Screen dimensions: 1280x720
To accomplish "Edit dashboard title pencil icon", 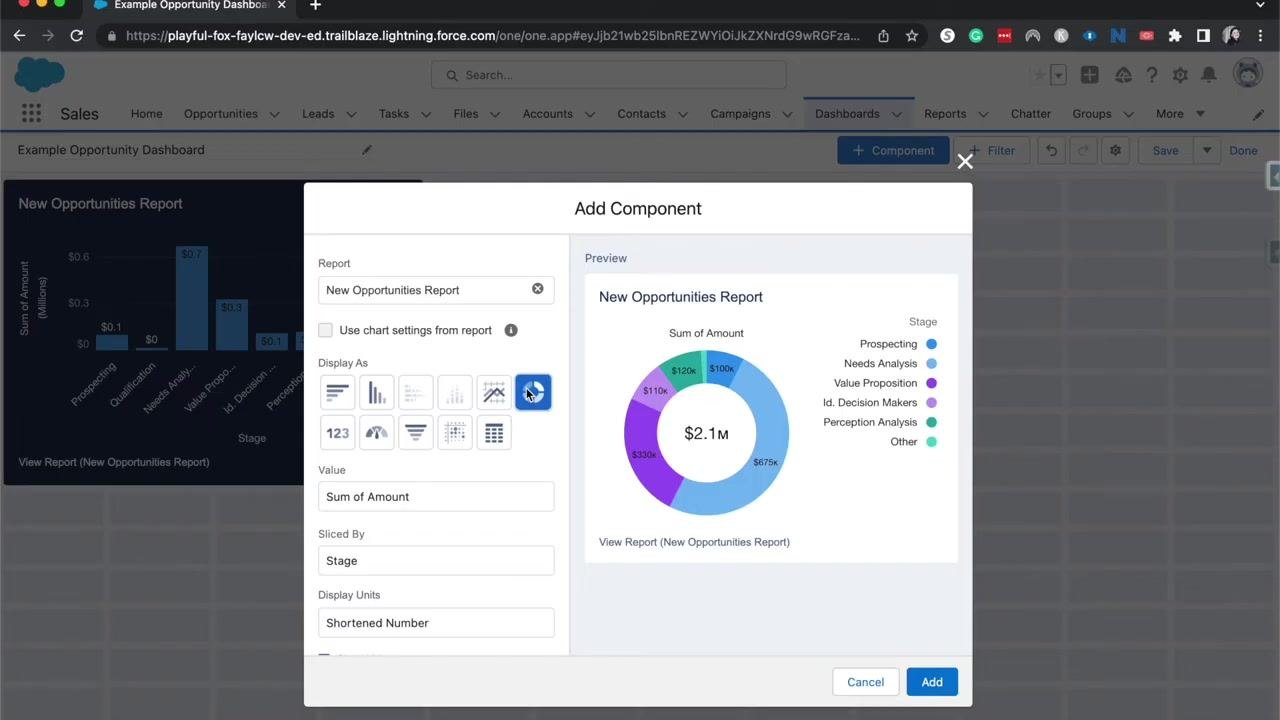I will [x=367, y=150].
